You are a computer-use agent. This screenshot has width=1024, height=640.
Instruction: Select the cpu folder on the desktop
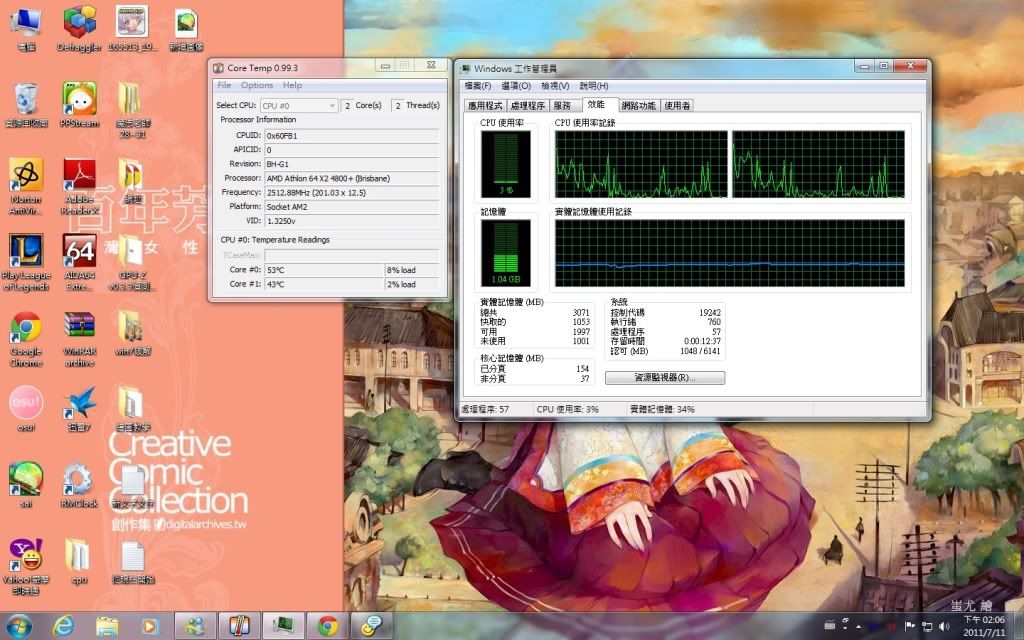click(80, 559)
